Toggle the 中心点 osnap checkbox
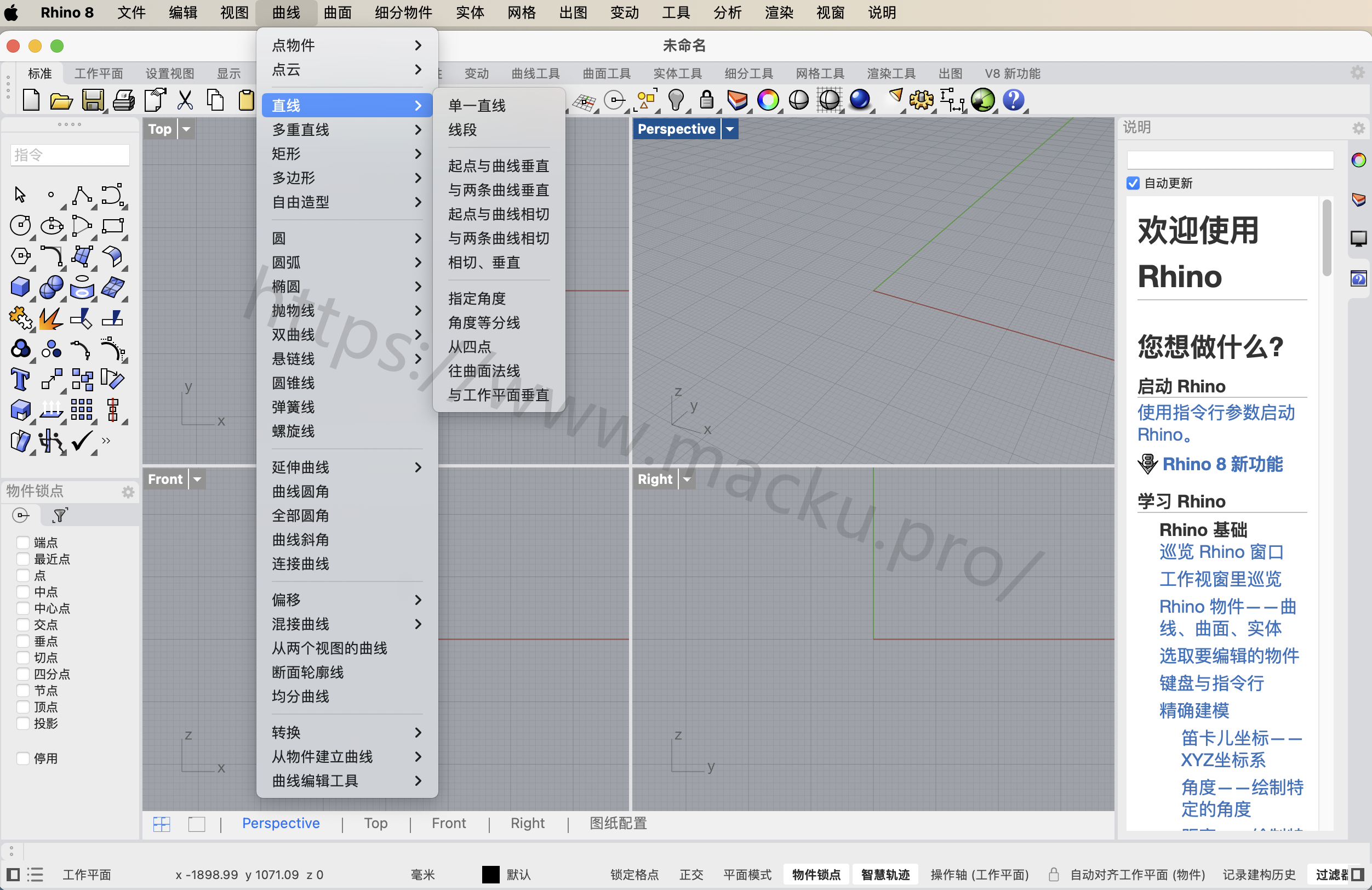 click(23, 608)
